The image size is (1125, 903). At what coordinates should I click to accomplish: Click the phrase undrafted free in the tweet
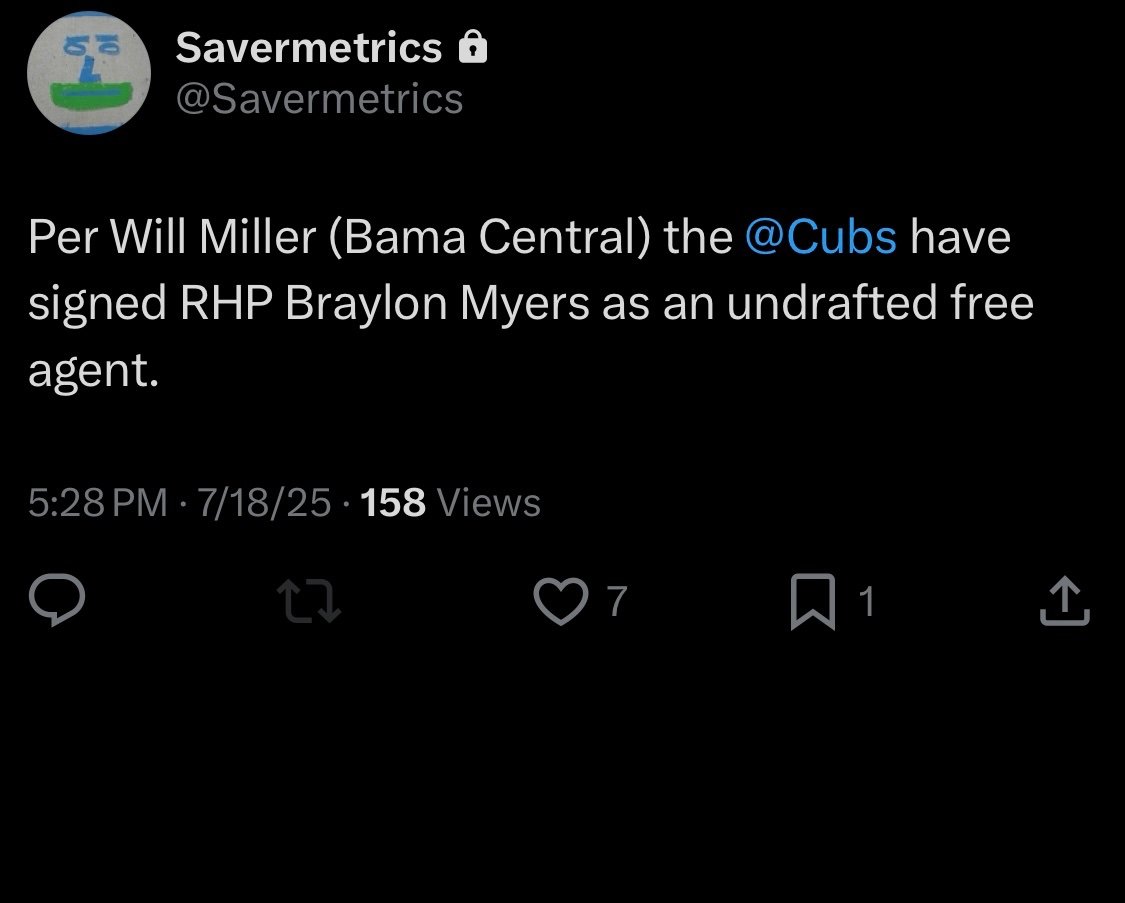coord(880,305)
